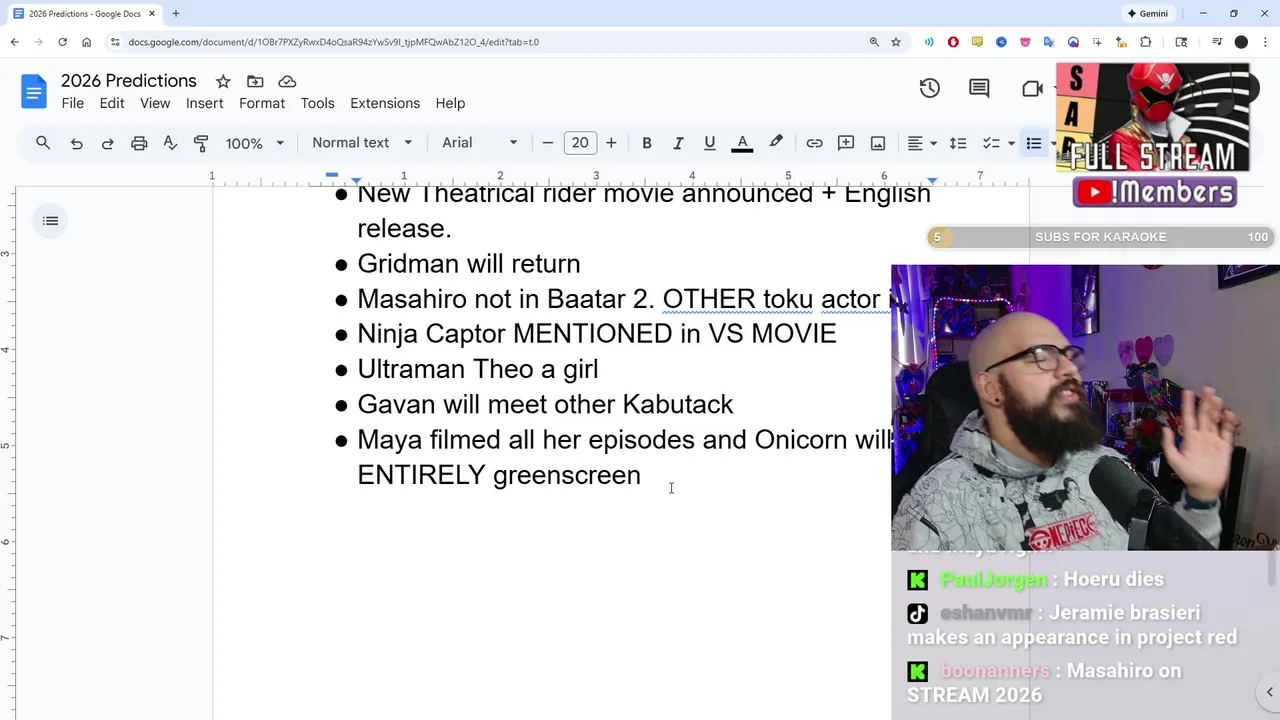Toggle the bulleted list button
Image resolution: width=1280 pixels, height=720 pixels.
1034,143
